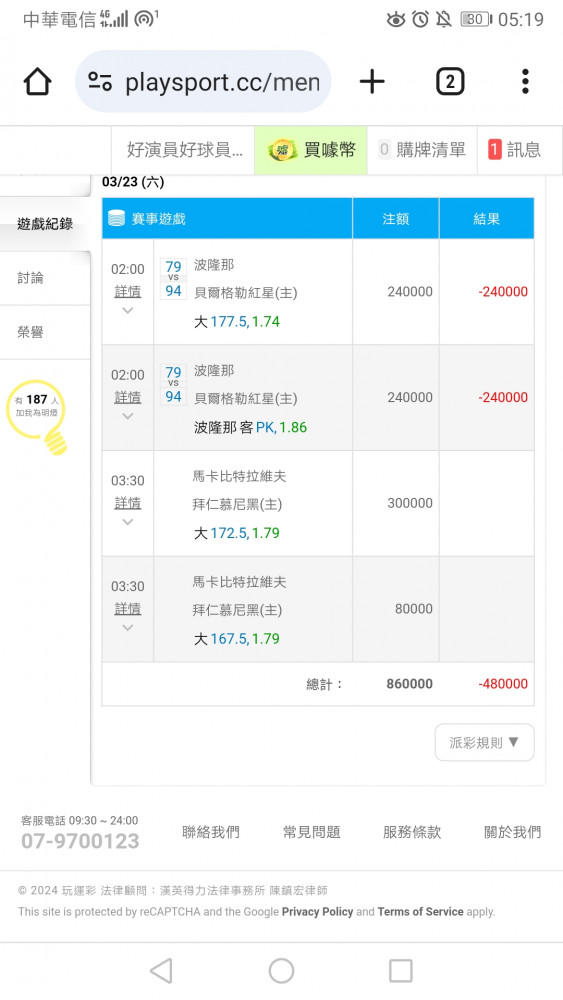Tap the Android home circle button

coord(281,971)
